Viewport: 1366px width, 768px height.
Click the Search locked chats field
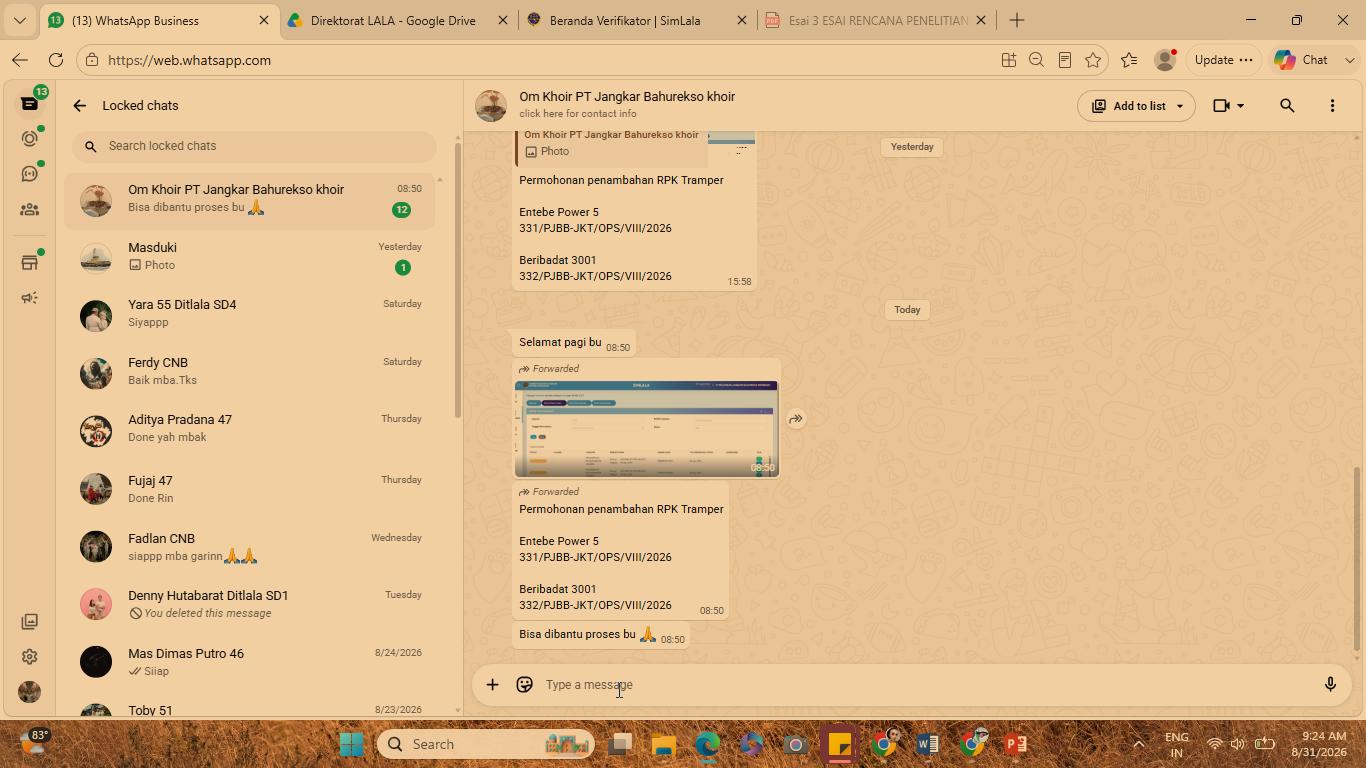(254, 146)
